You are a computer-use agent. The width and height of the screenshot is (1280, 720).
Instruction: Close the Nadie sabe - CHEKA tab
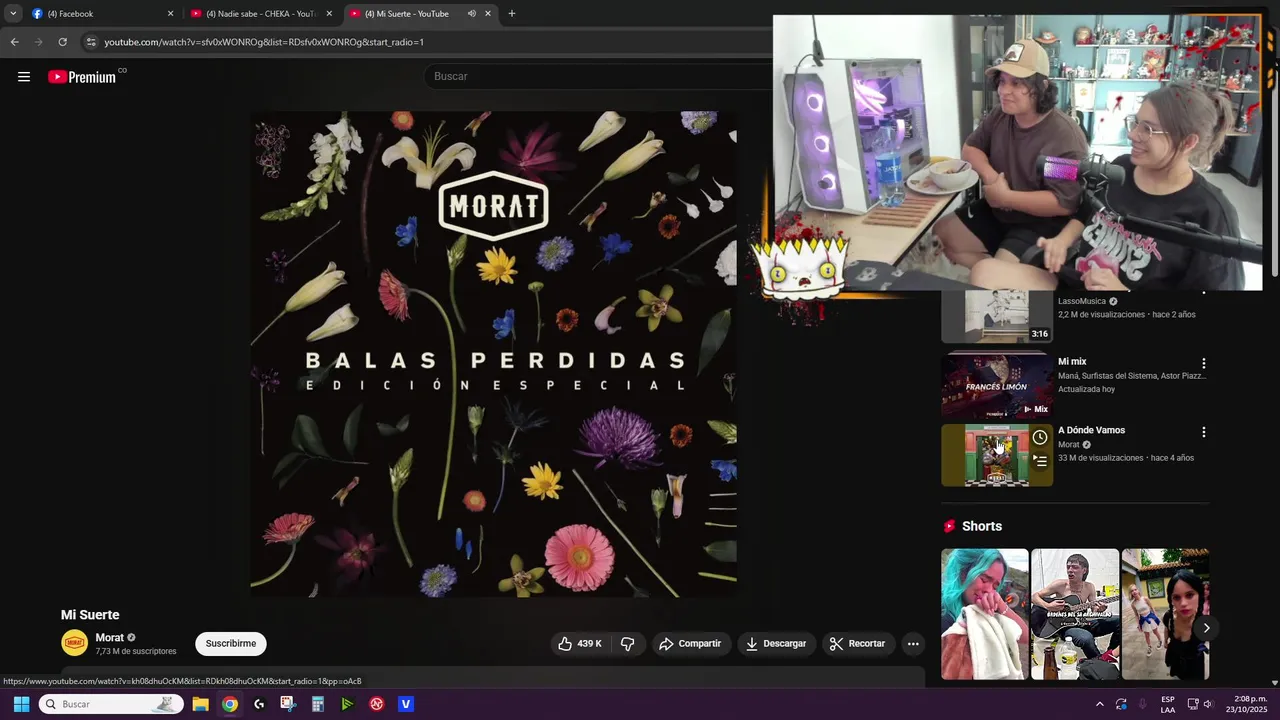329,14
